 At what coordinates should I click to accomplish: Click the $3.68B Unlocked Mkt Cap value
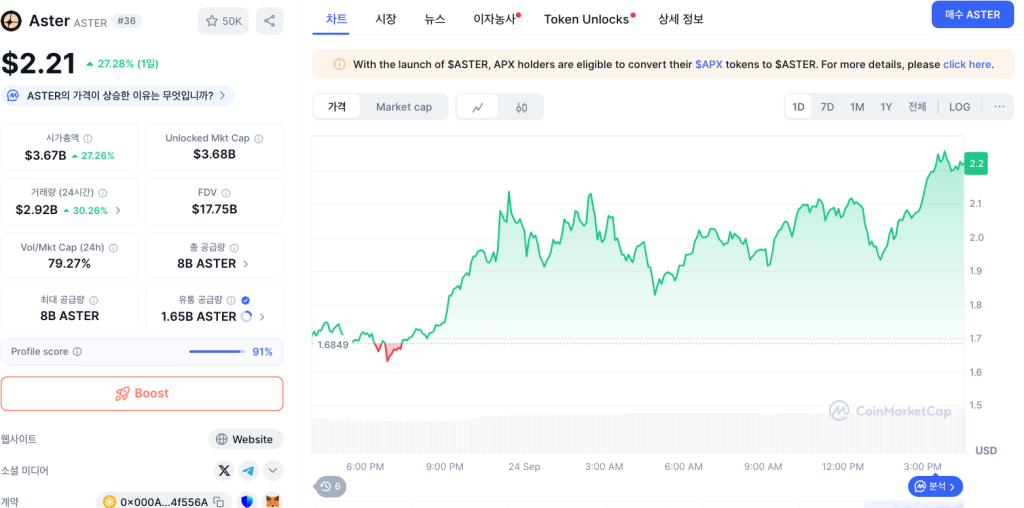[x=214, y=155]
